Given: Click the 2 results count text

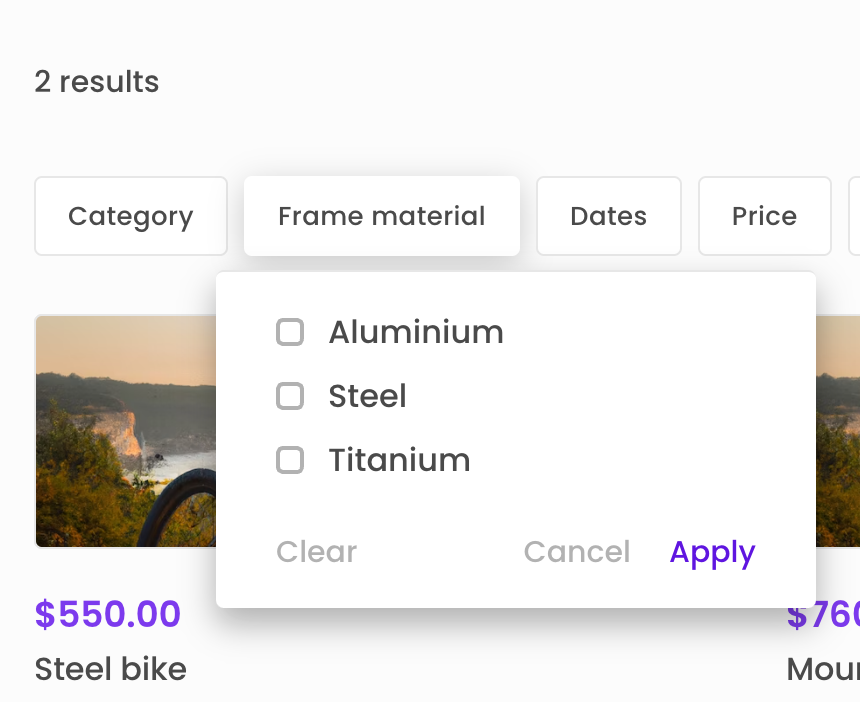Looking at the screenshot, I should click(96, 81).
